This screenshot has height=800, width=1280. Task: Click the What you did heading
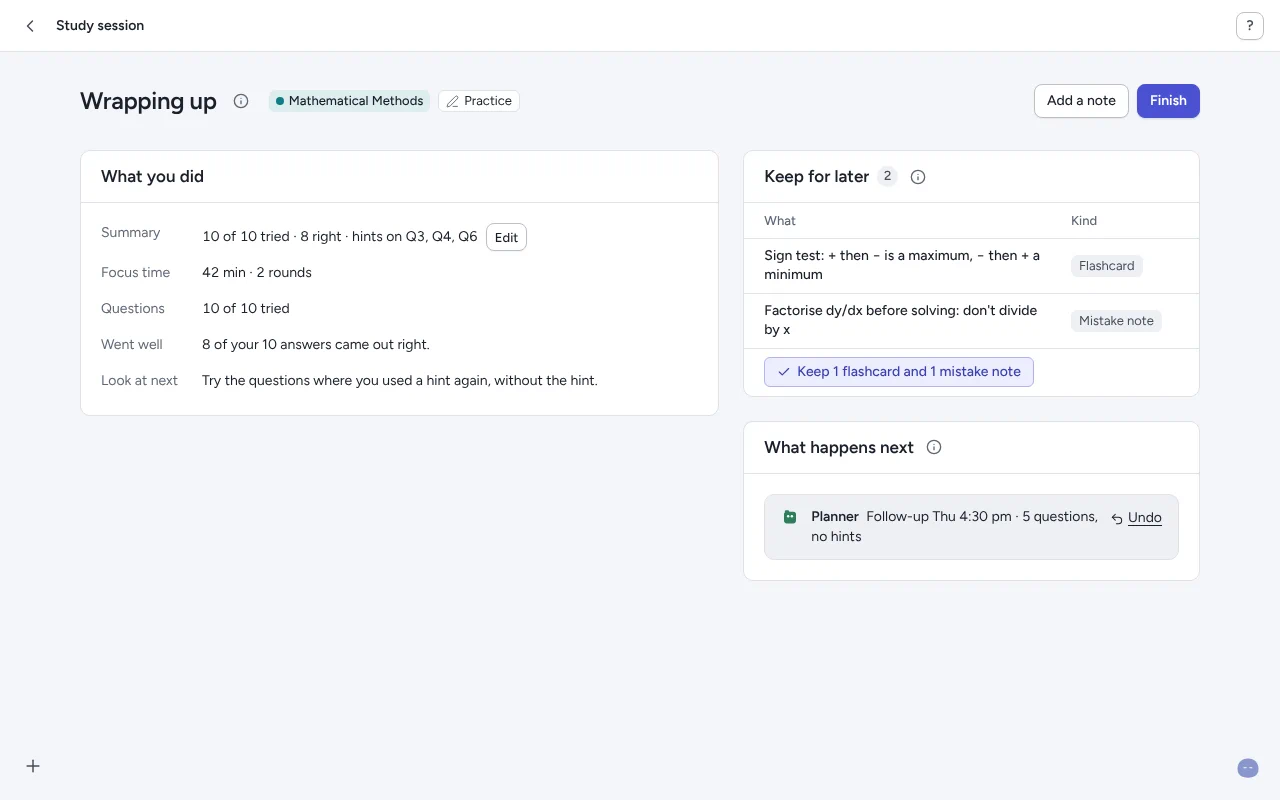pyautogui.click(x=152, y=177)
